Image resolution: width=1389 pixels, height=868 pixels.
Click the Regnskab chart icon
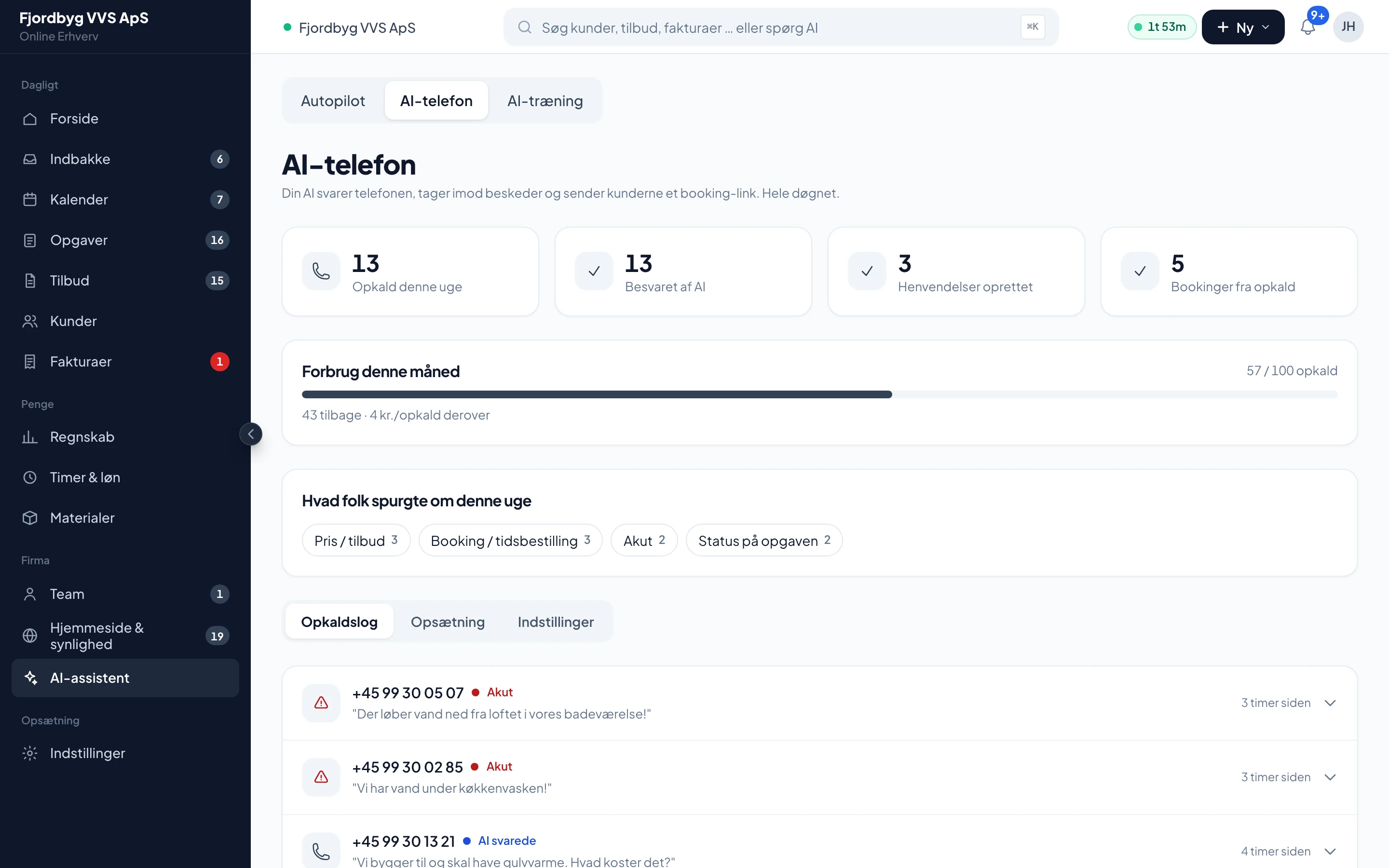30,437
